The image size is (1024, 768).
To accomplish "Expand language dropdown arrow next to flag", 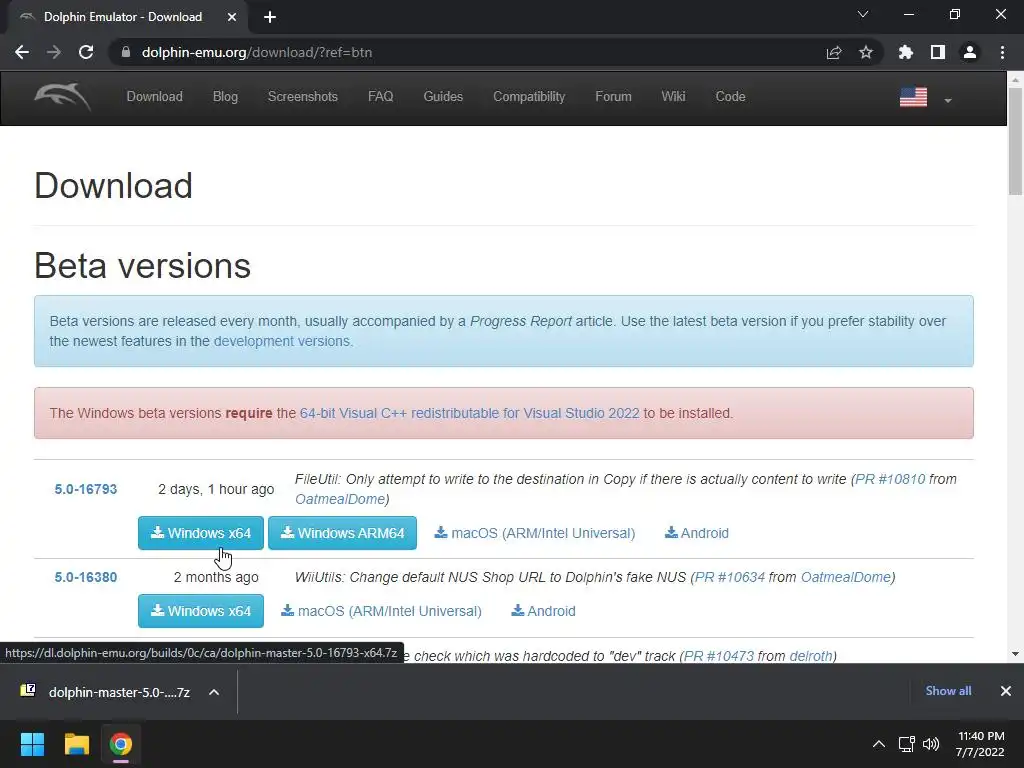I will [x=948, y=101].
